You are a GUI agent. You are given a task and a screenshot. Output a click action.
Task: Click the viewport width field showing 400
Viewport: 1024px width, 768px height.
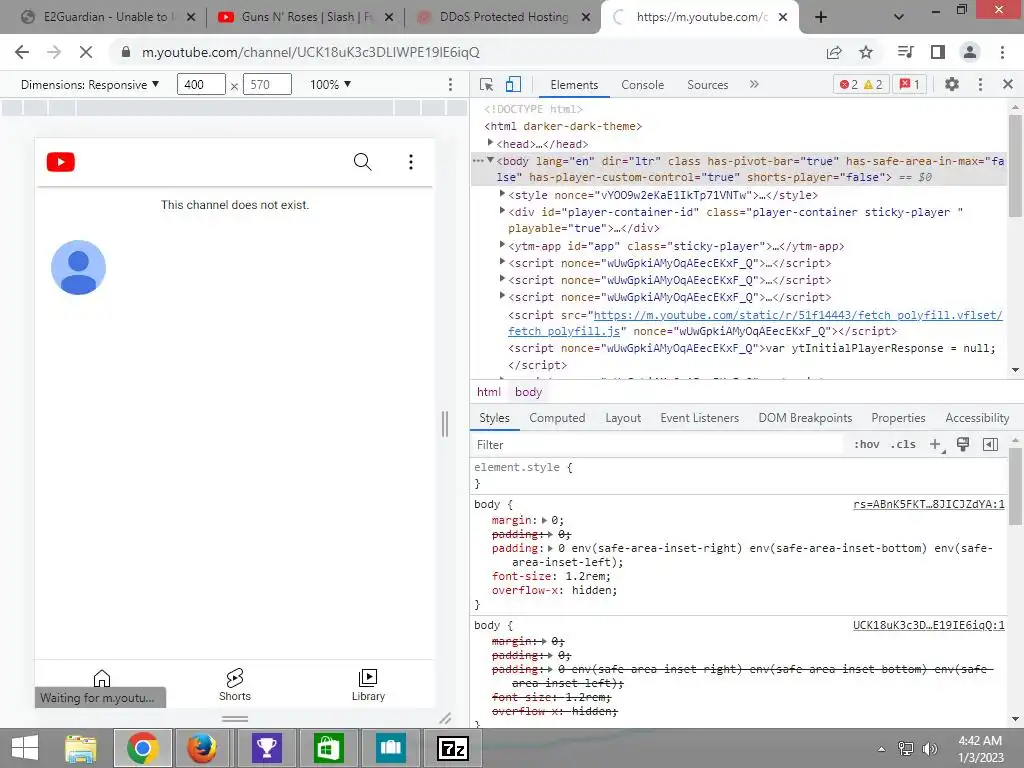tap(201, 84)
